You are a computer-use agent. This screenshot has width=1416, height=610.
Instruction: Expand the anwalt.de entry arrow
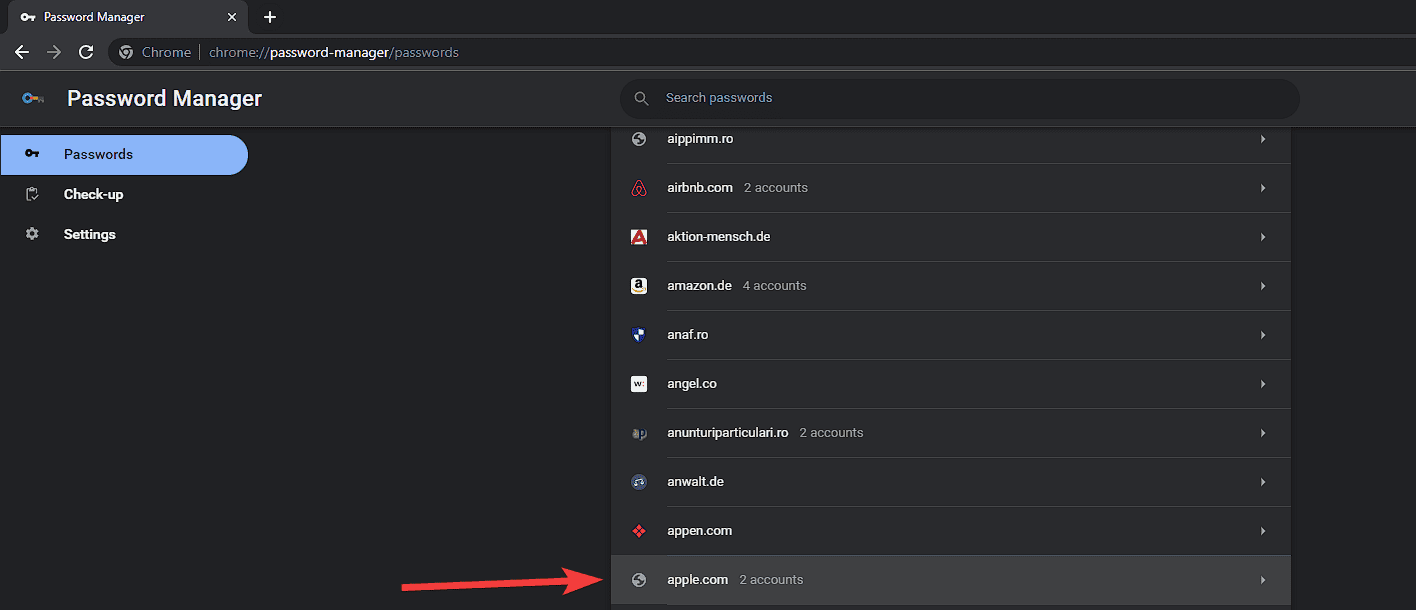click(1263, 482)
